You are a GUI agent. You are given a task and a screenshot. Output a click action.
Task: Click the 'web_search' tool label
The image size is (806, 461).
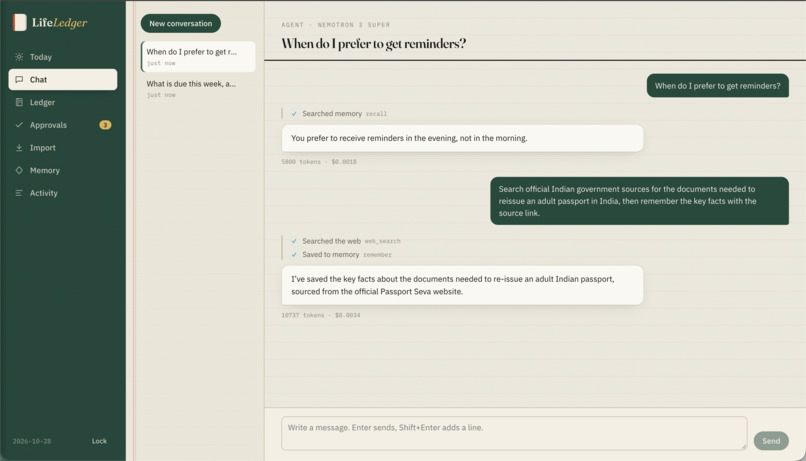(382, 241)
